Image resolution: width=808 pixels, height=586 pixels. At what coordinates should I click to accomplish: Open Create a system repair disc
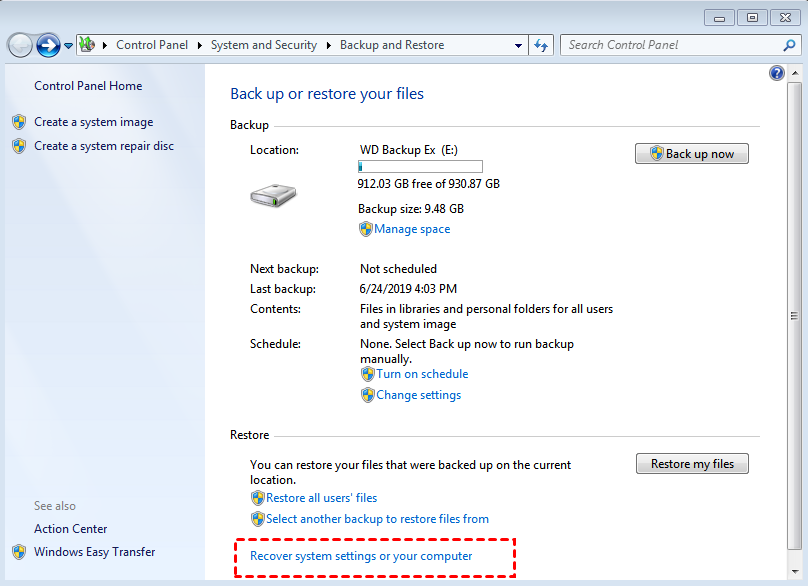point(104,146)
